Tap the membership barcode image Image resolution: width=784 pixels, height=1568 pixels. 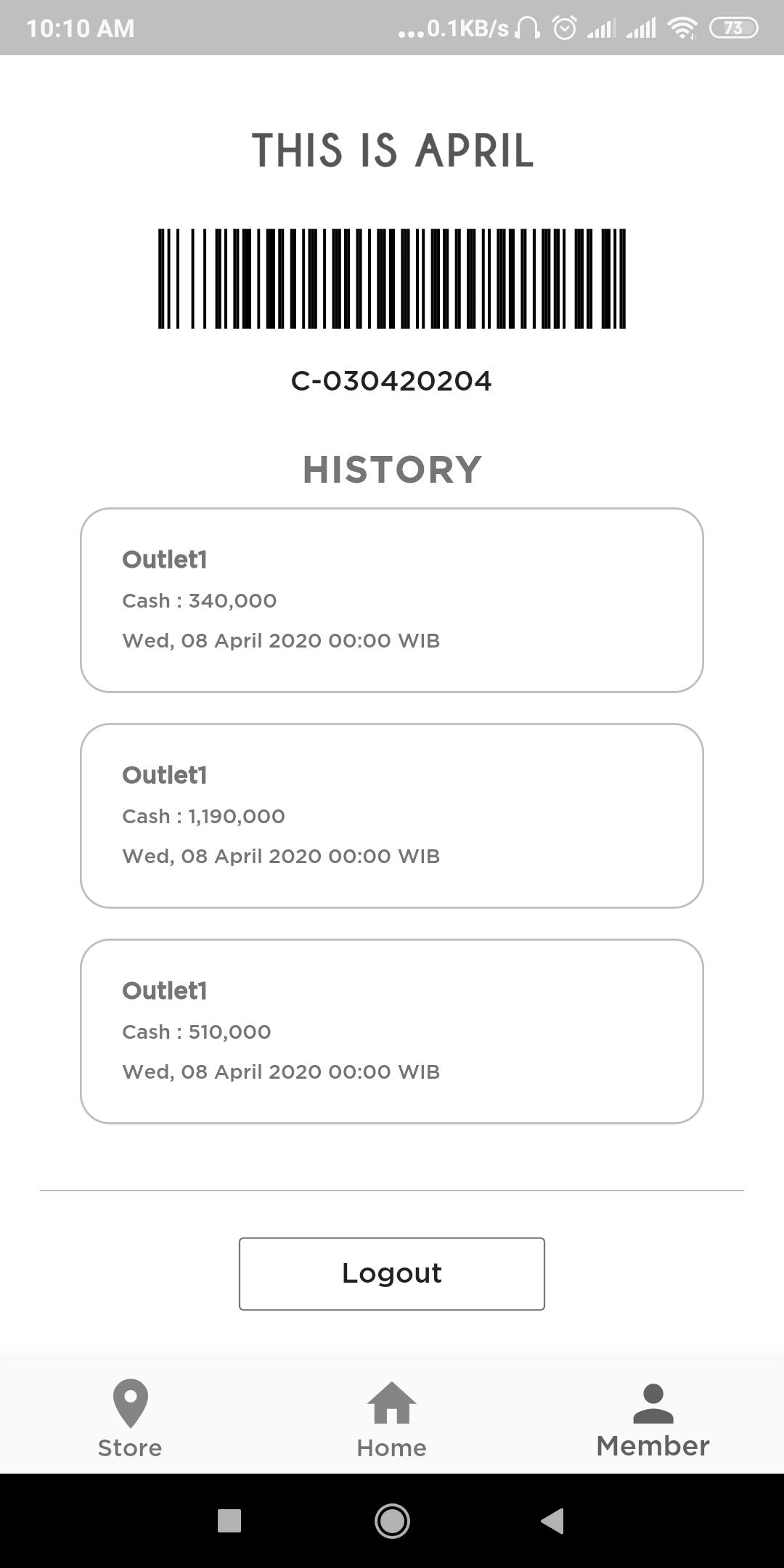(x=392, y=279)
